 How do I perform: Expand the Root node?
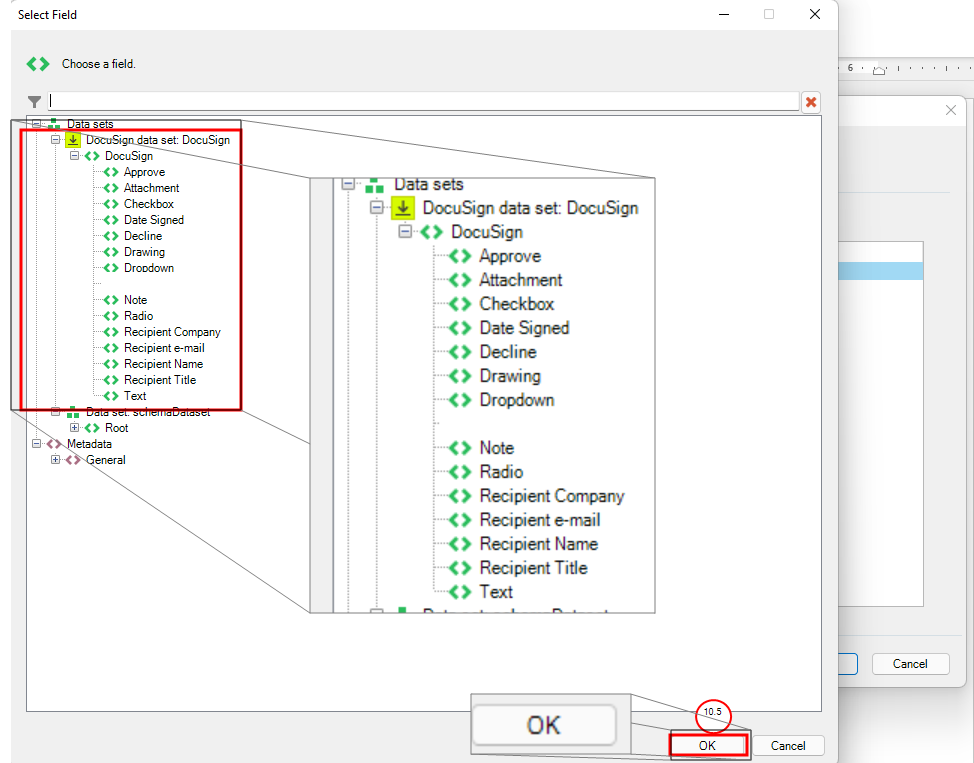[75, 427]
